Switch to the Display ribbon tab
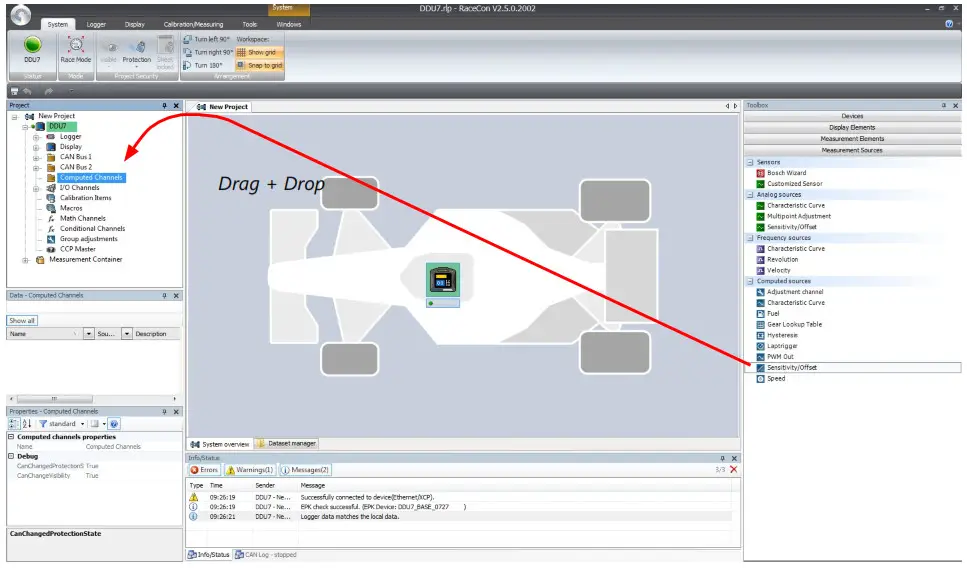The width and height of the screenshot is (967, 568). (134, 25)
